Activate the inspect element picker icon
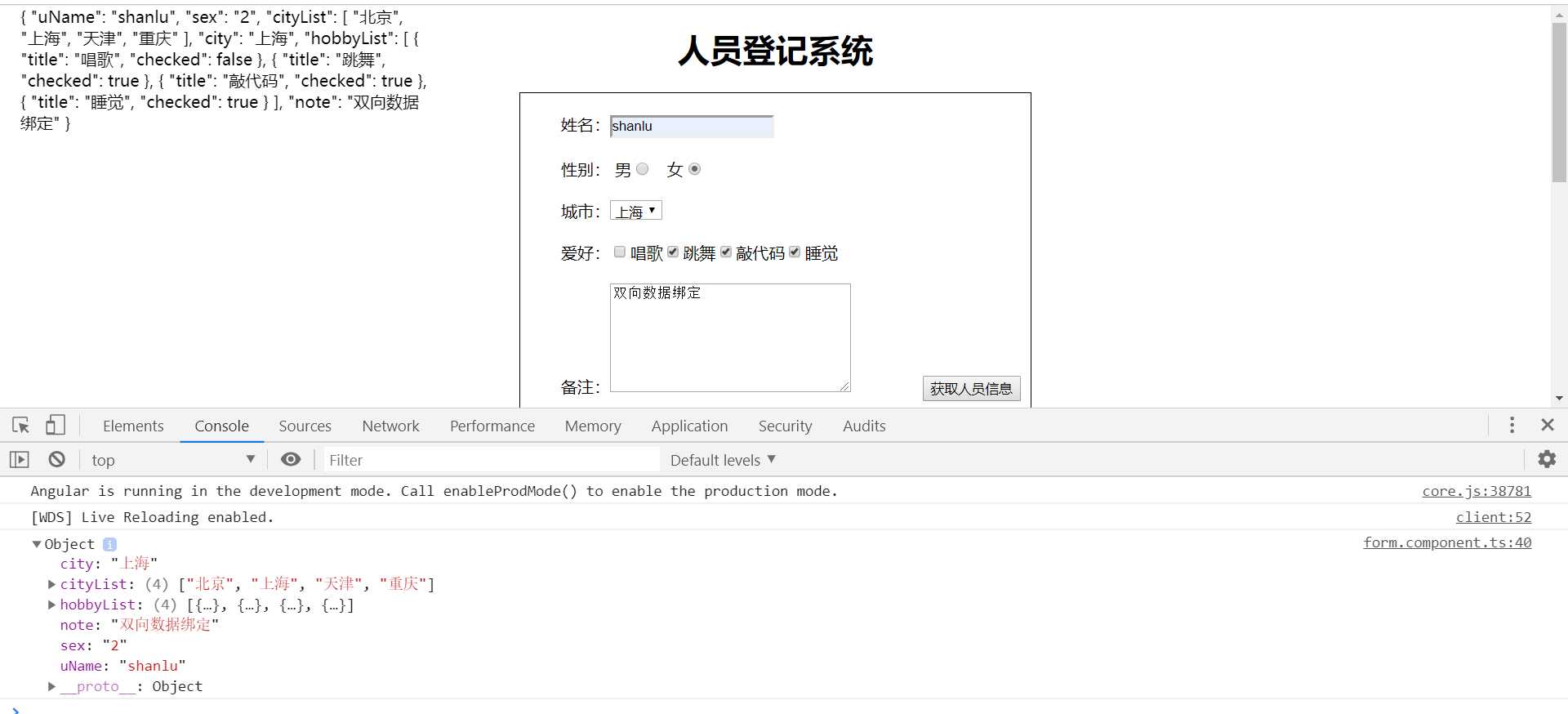The image size is (1568, 714). [x=21, y=426]
